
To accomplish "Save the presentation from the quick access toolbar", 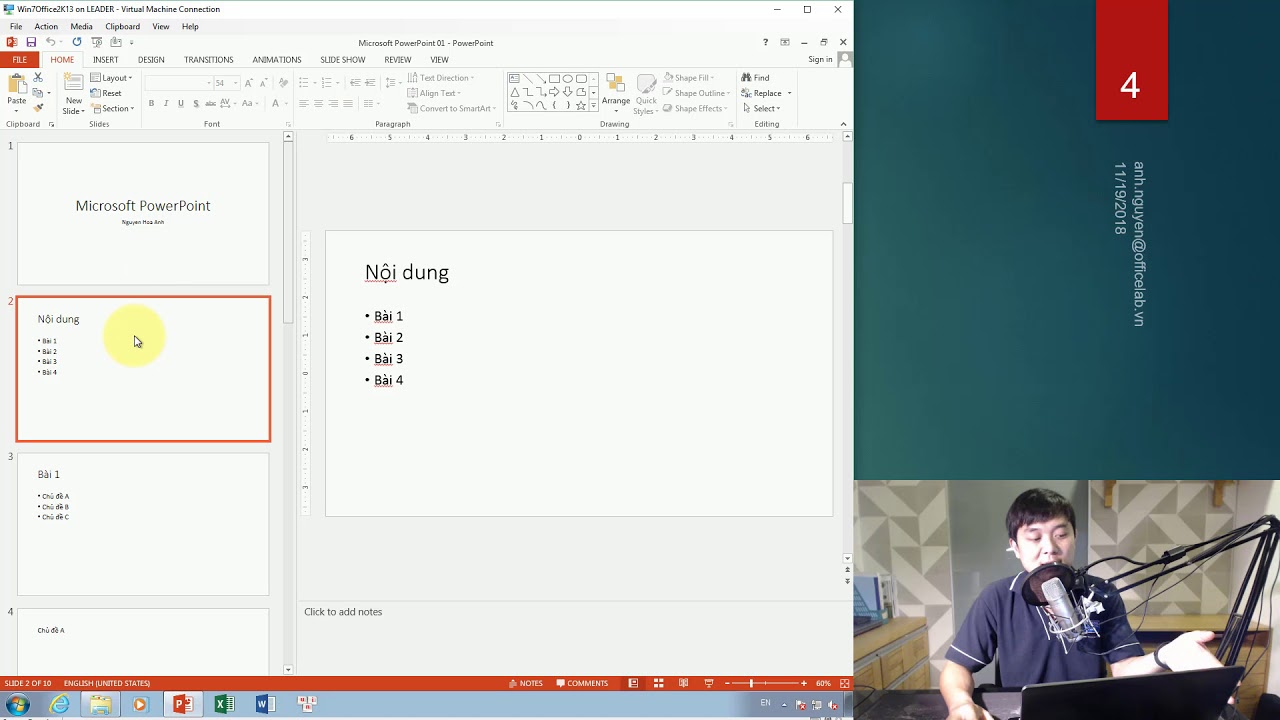I will [31, 42].
